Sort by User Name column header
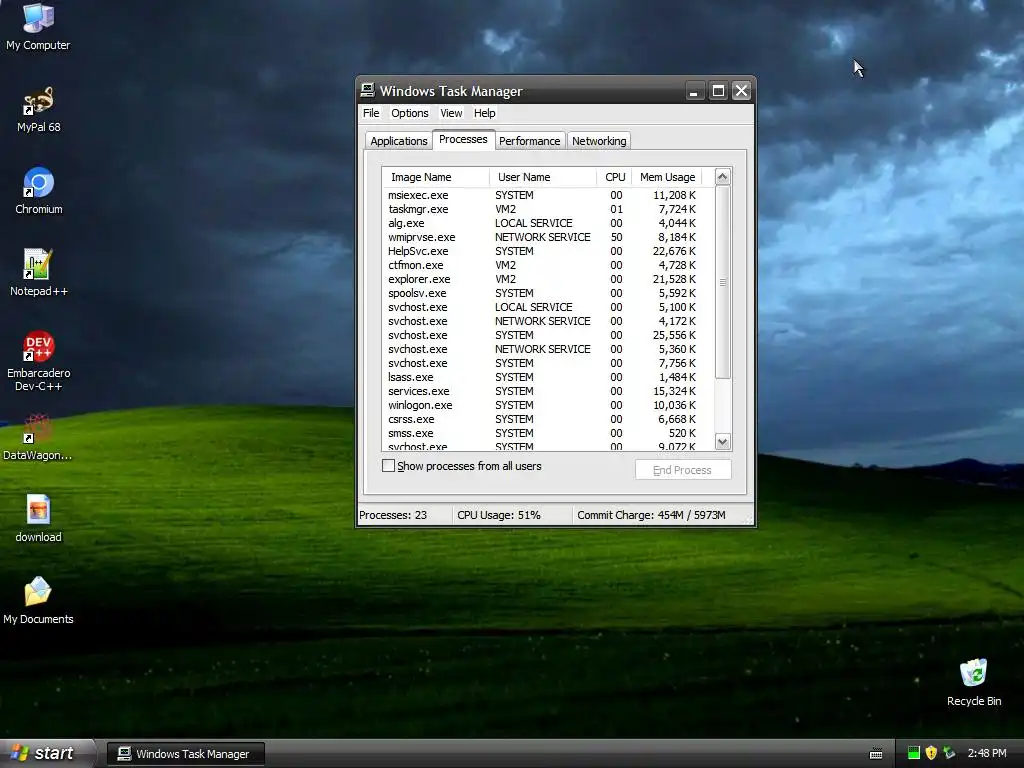 tap(543, 177)
